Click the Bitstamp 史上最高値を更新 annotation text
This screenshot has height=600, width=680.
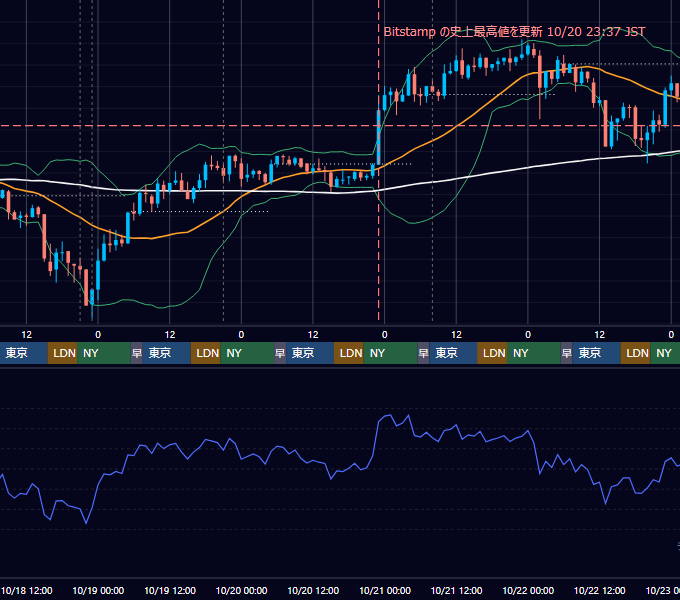point(514,32)
